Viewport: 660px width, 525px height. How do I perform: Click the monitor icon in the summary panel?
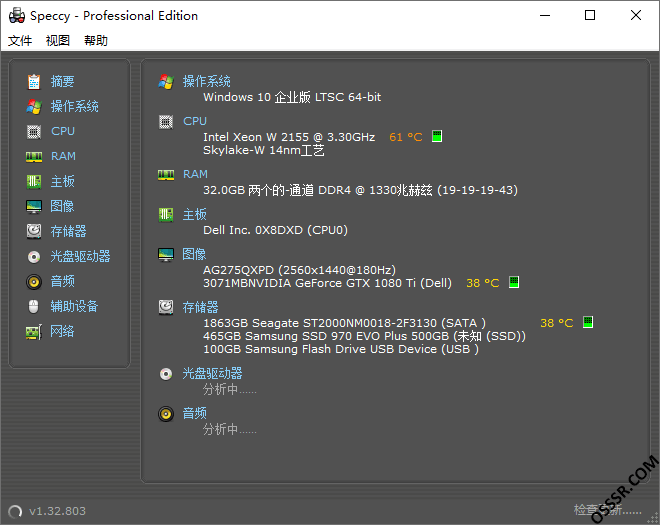(x=166, y=255)
